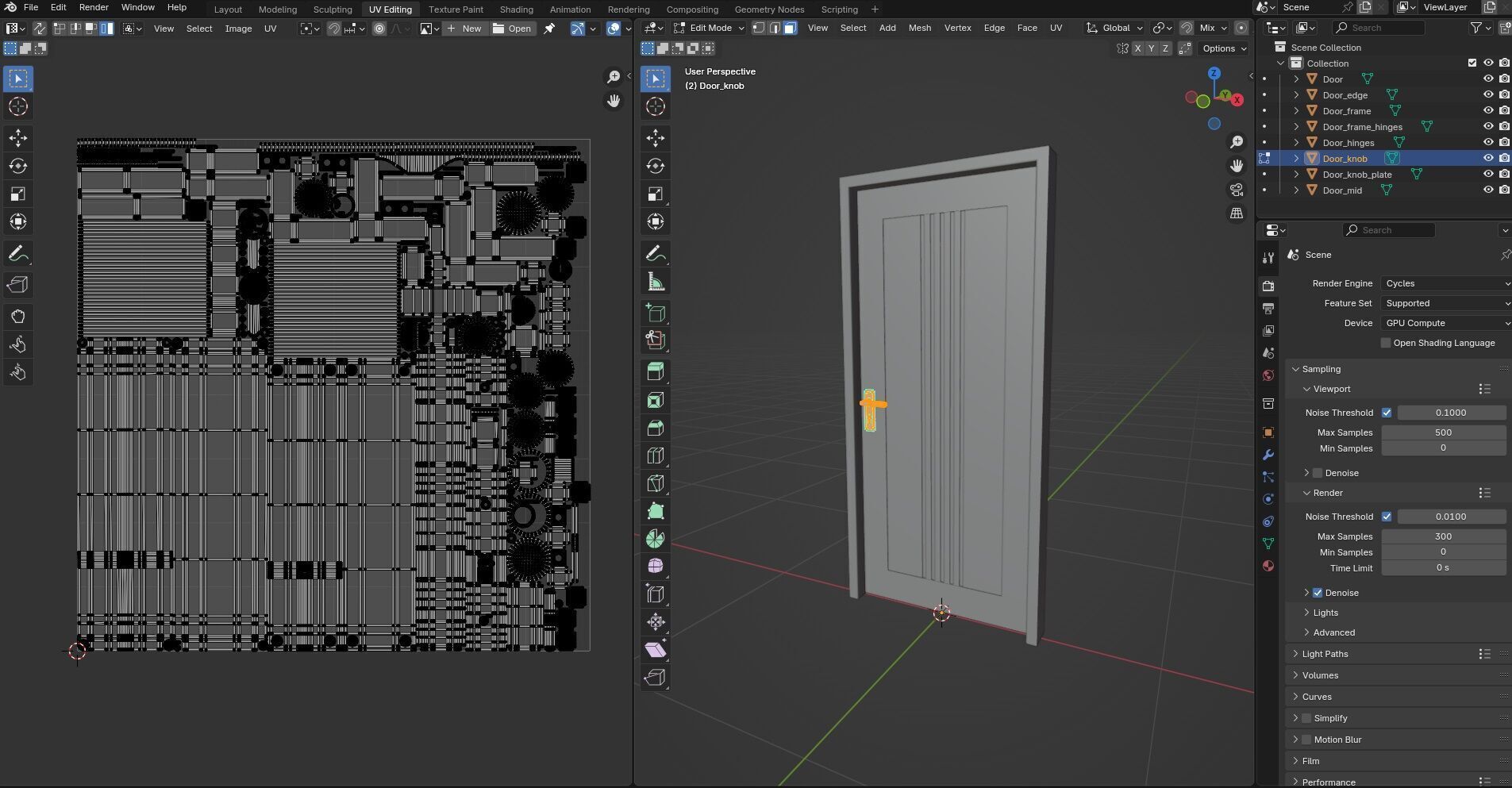The image size is (1512, 788).
Task: Click Open image button in UV editor
Action: (512, 29)
